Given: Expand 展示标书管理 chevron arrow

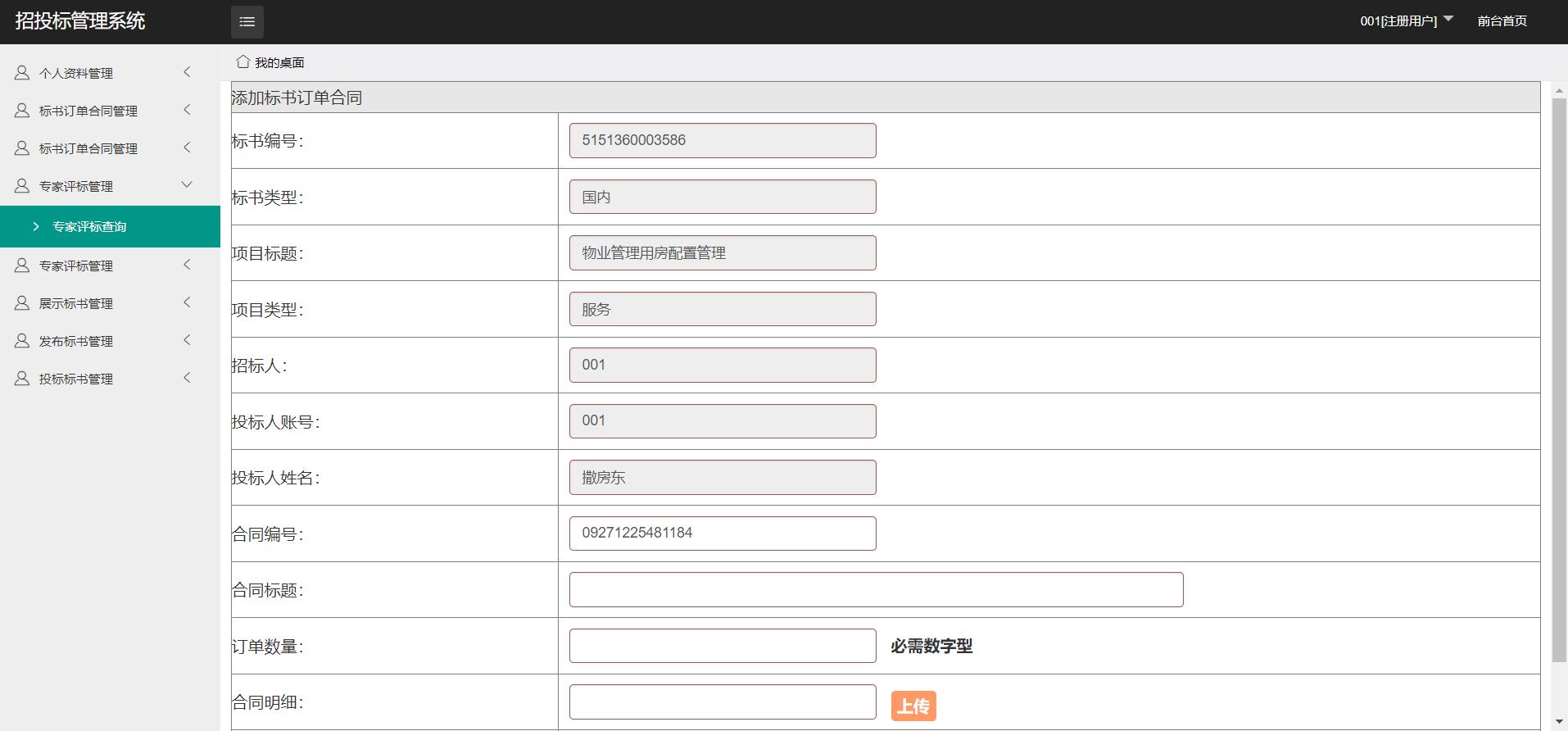Looking at the screenshot, I should pos(187,302).
